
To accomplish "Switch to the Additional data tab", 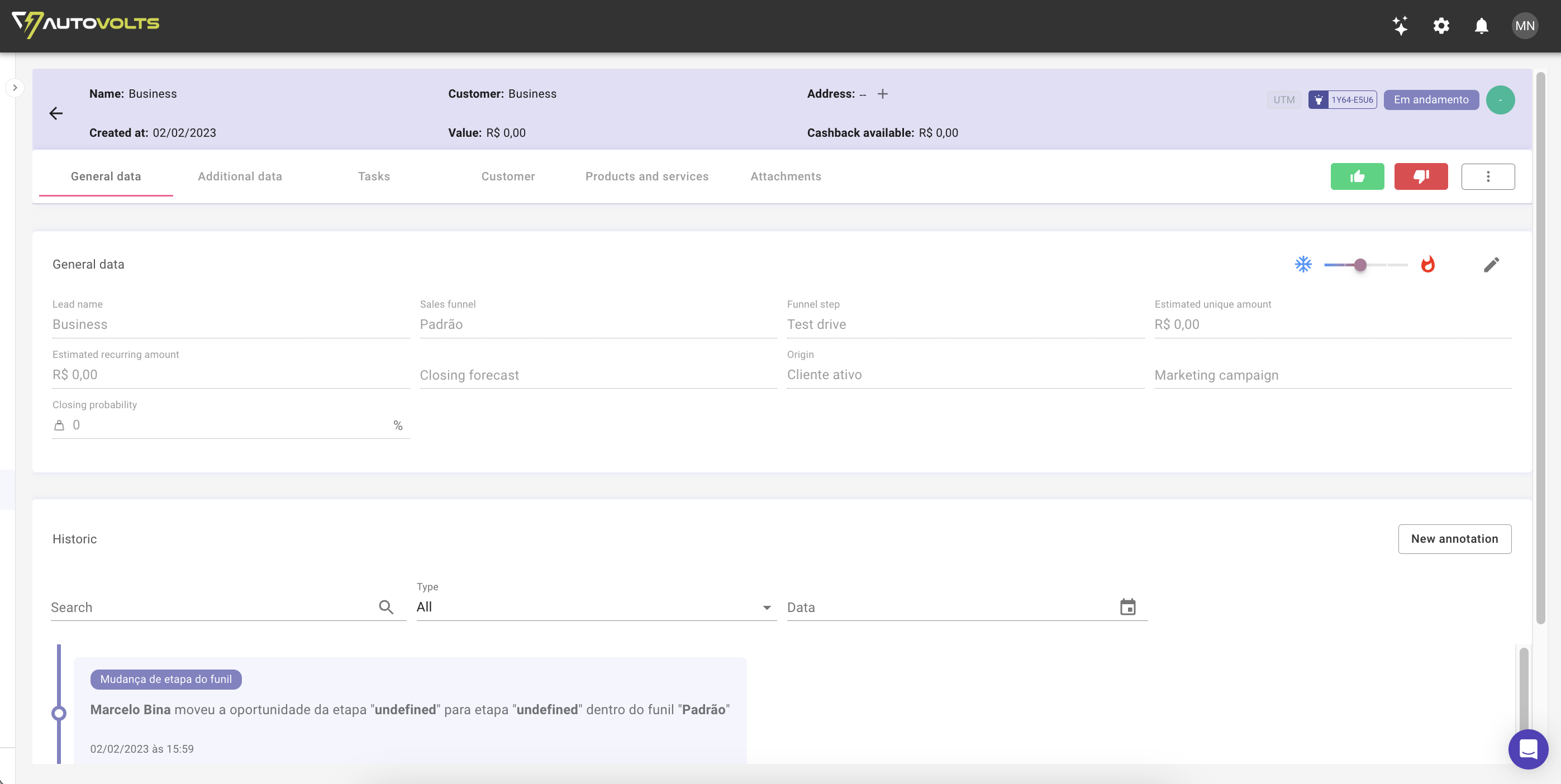I will point(239,176).
